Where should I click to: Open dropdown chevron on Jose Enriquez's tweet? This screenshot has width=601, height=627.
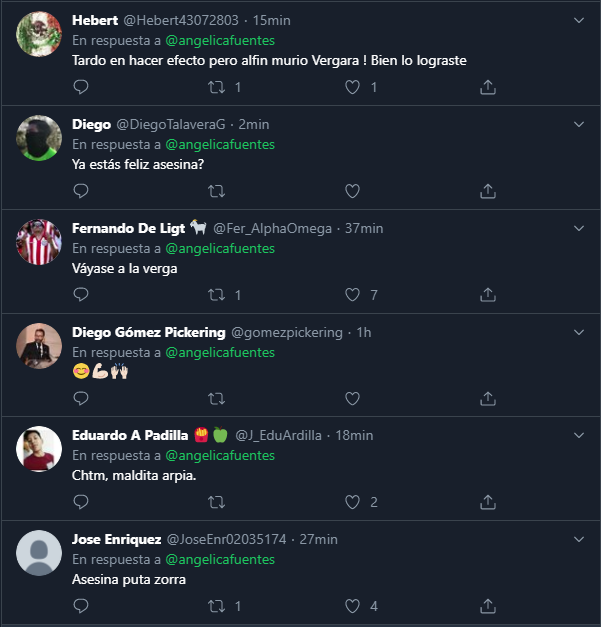[x=578, y=539]
